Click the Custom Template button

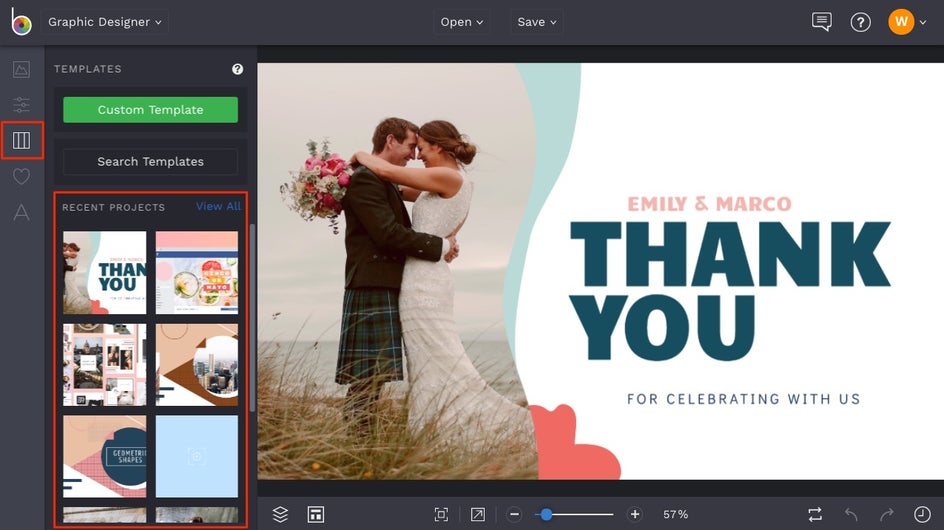[x=151, y=110]
